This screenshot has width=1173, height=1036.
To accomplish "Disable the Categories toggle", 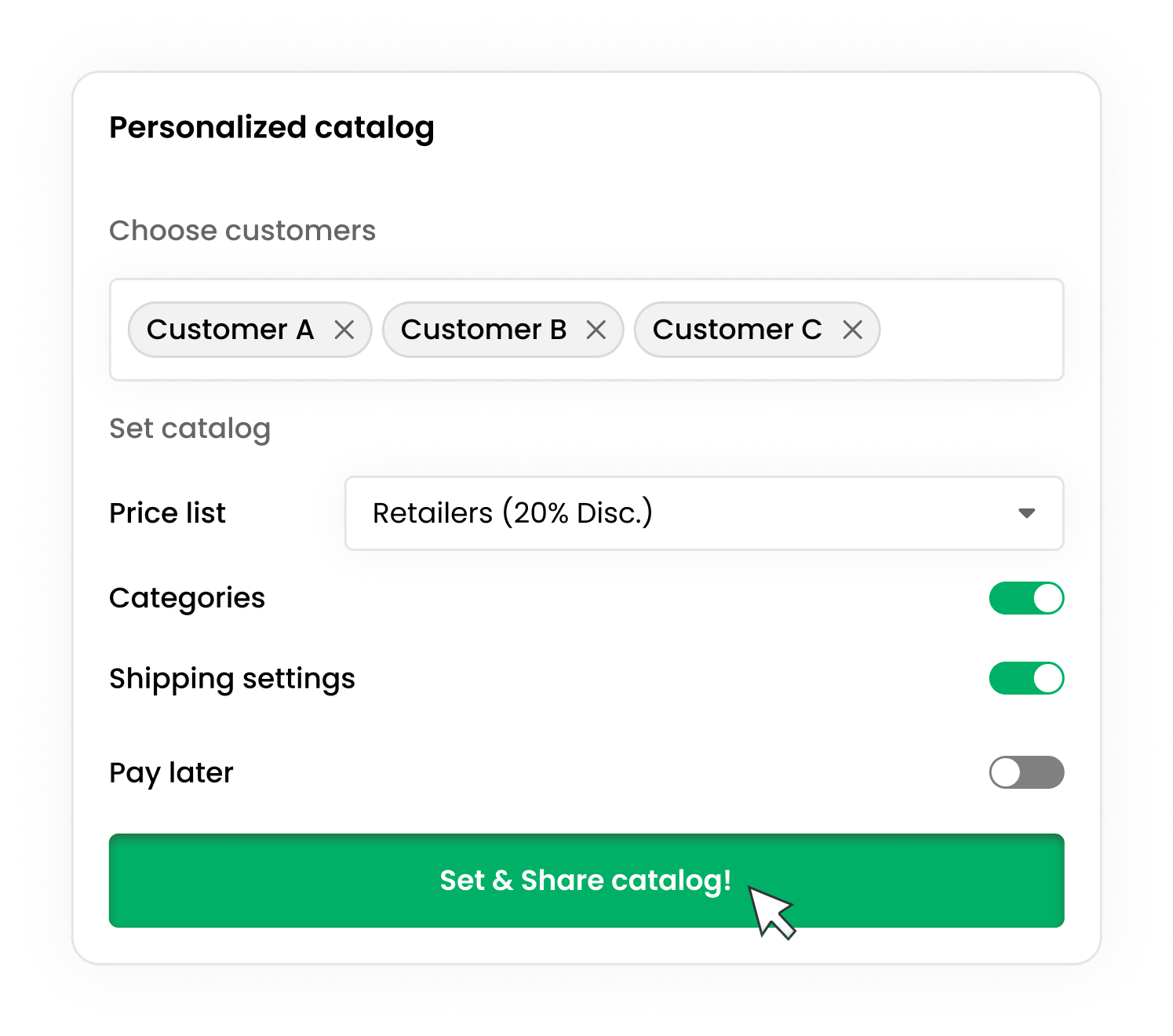I will [x=1026, y=598].
